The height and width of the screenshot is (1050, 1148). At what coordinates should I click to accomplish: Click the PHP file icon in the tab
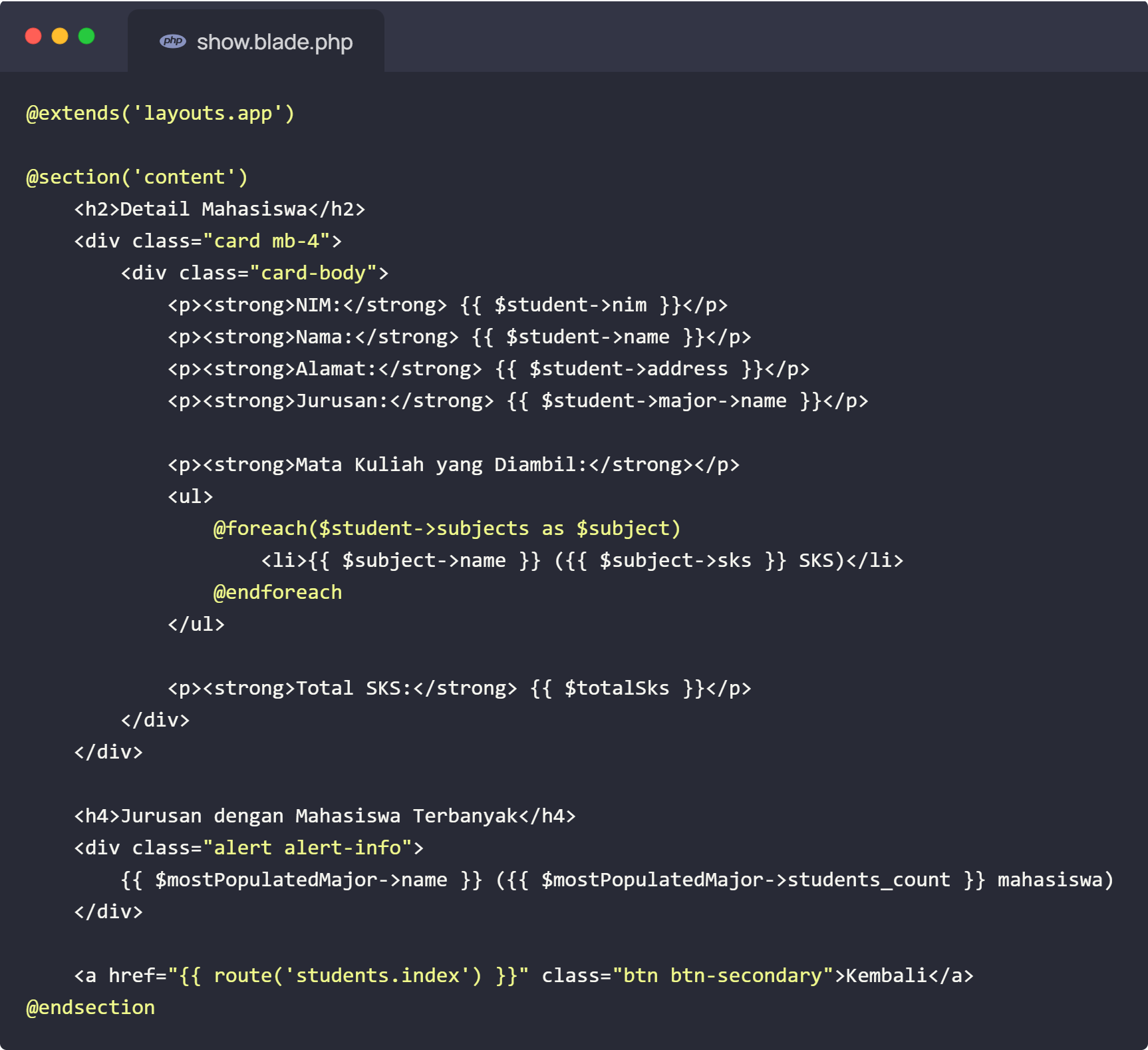click(x=172, y=41)
